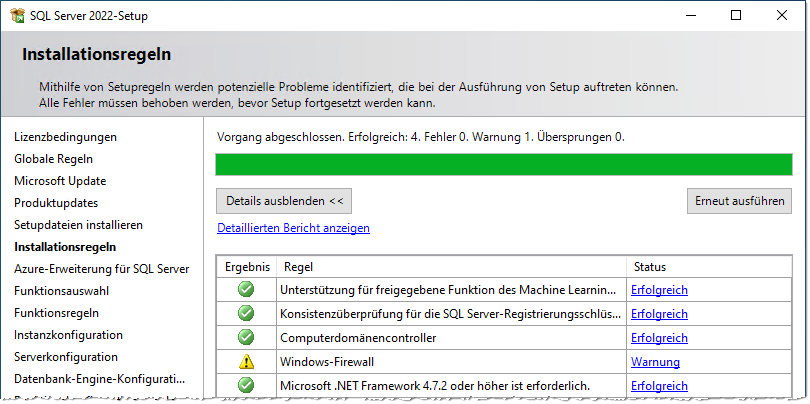810x404 pixels.
Task: Select Globale Regeln step in sidebar
Action: pos(54,159)
